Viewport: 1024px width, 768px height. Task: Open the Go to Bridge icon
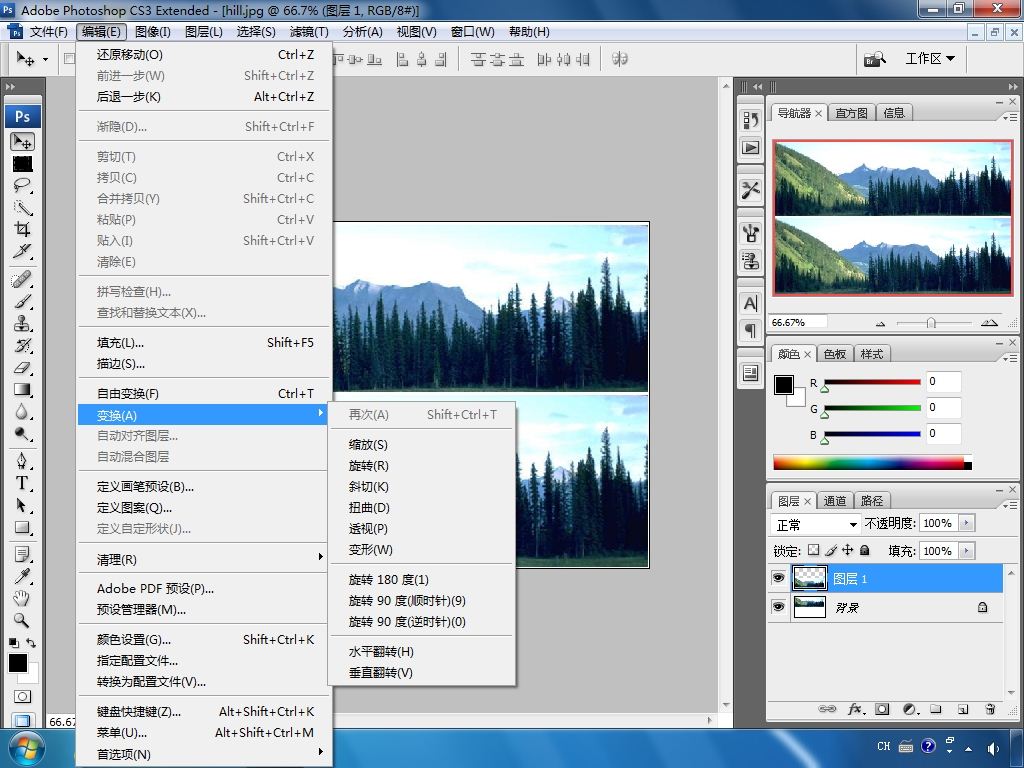pyautogui.click(x=875, y=59)
